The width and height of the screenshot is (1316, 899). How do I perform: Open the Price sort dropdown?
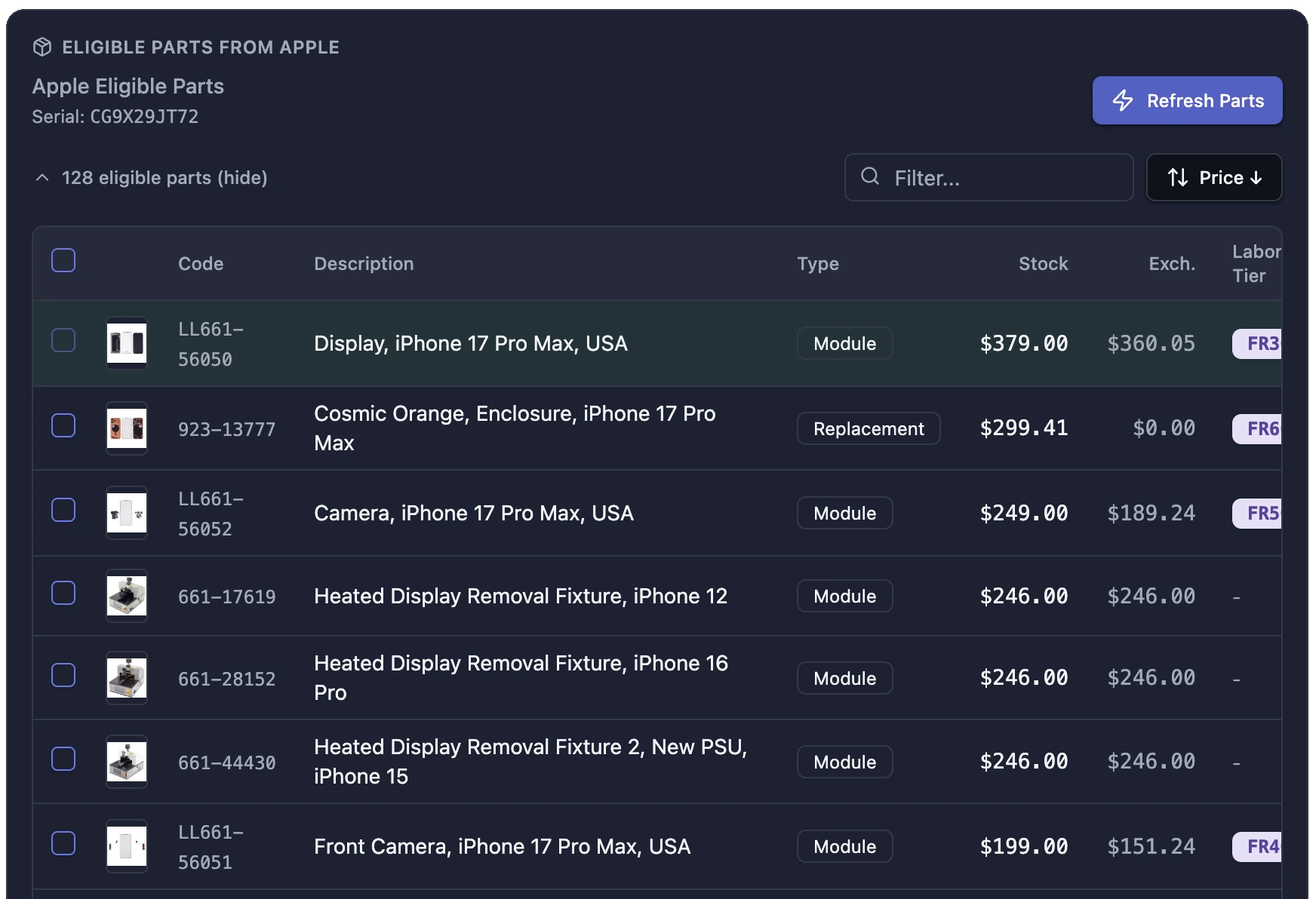pyautogui.click(x=1214, y=177)
